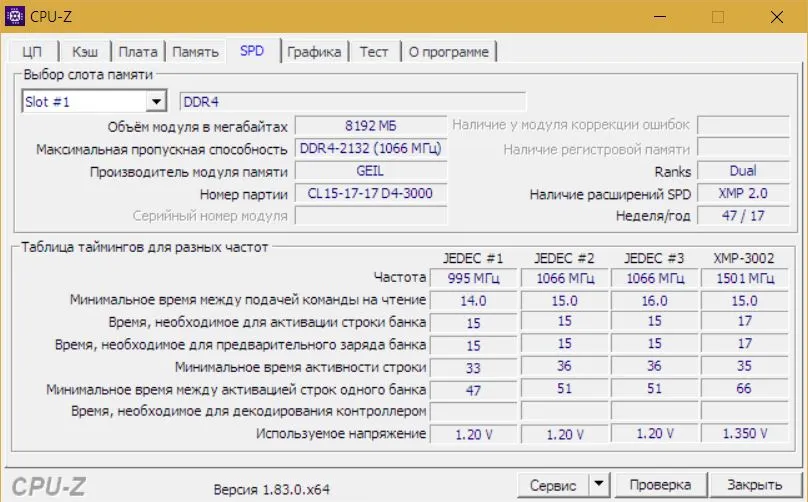The image size is (808, 502).
Task: Click the 47 bank cycle time cell
Action: [473, 390]
